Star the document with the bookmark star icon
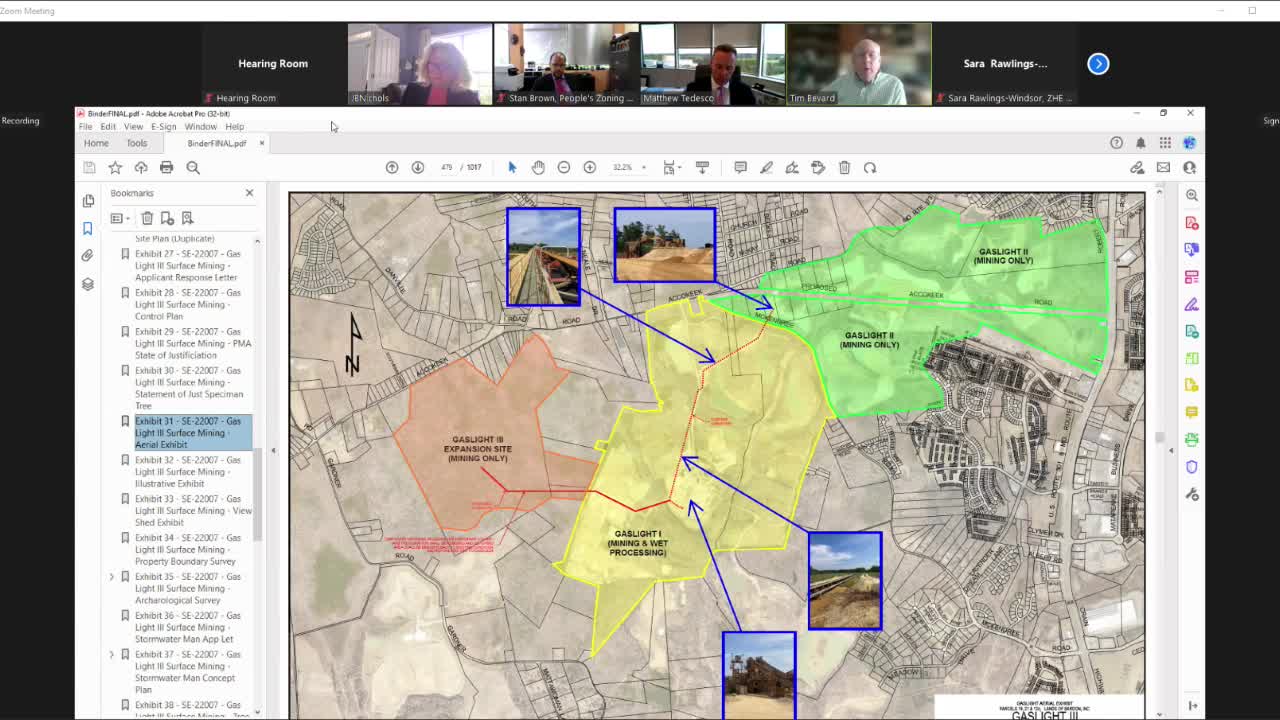Viewport: 1280px width, 720px height. pyautogui.click(x=115, y=168)
